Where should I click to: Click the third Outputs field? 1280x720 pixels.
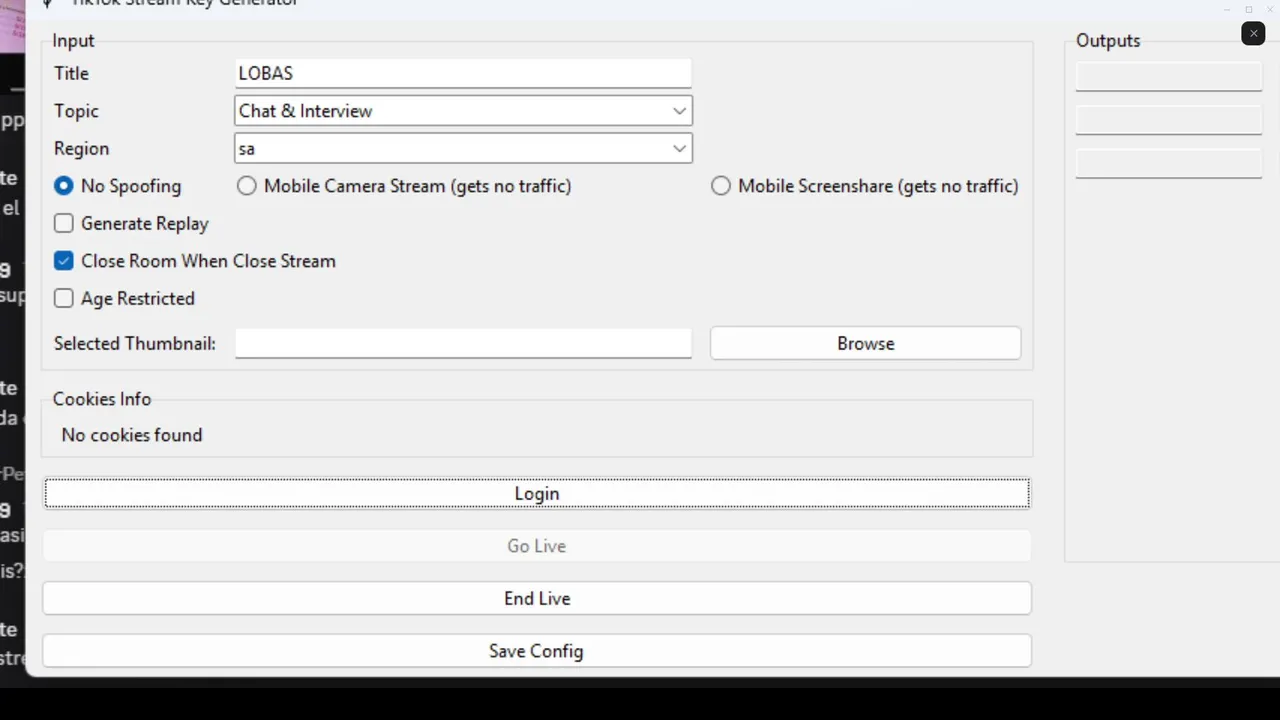1168,163
